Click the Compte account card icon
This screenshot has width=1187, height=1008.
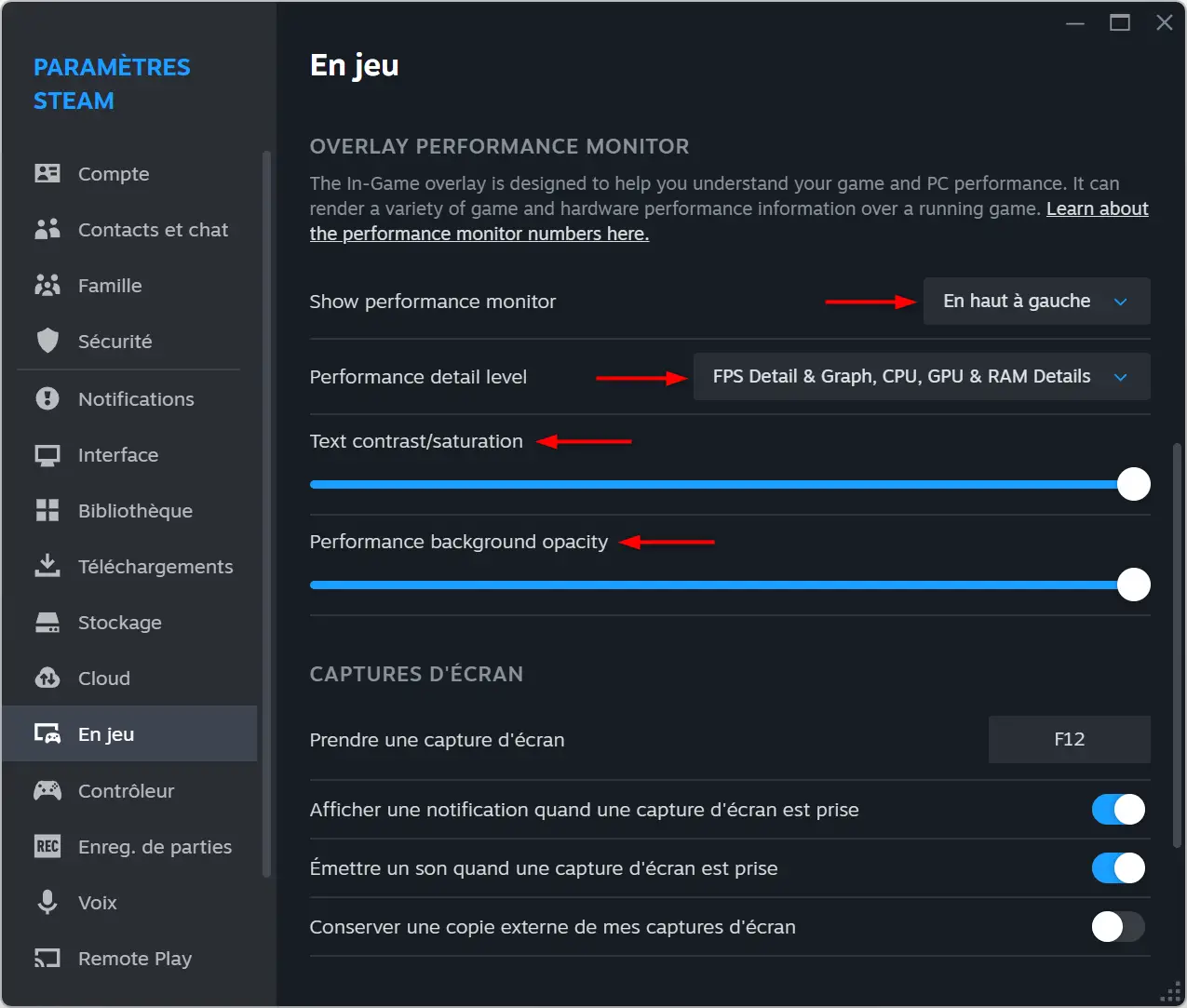47,173
